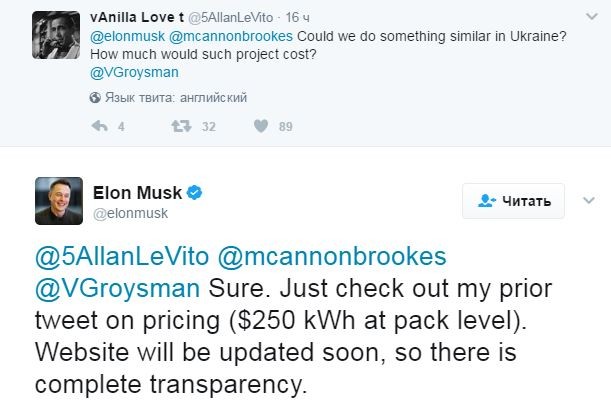Screen dimensions: 611x408
Task: Retweet the vAnilla Love t tweet
Action: 181,127
